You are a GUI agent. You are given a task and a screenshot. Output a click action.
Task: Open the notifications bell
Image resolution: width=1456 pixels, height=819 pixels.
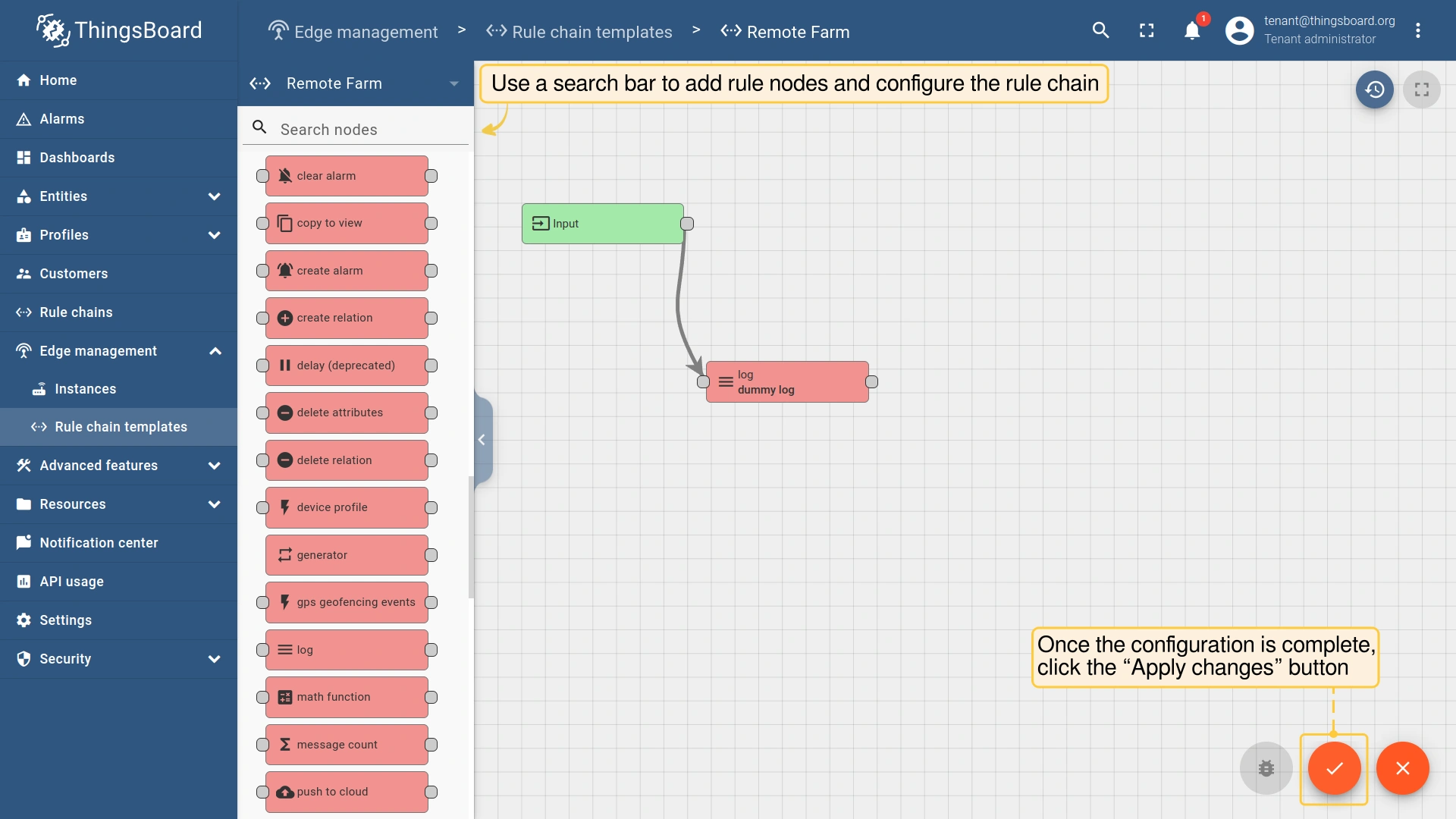[x=1192, y=31]
